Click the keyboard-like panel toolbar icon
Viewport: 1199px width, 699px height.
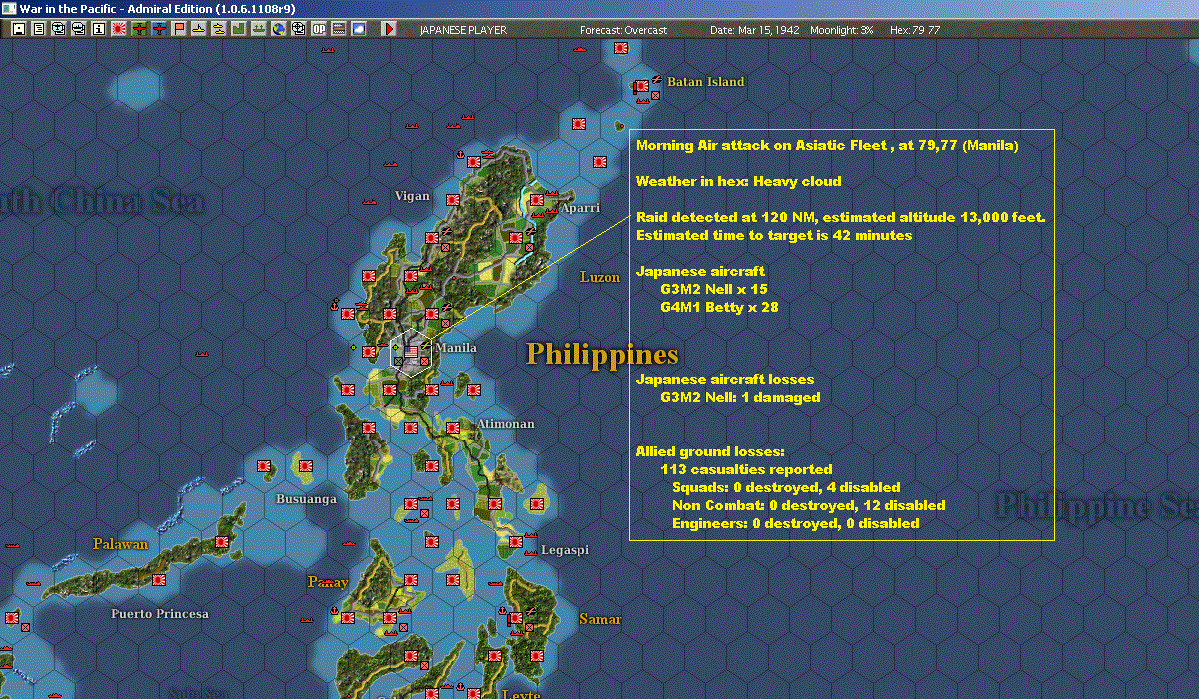338,29
